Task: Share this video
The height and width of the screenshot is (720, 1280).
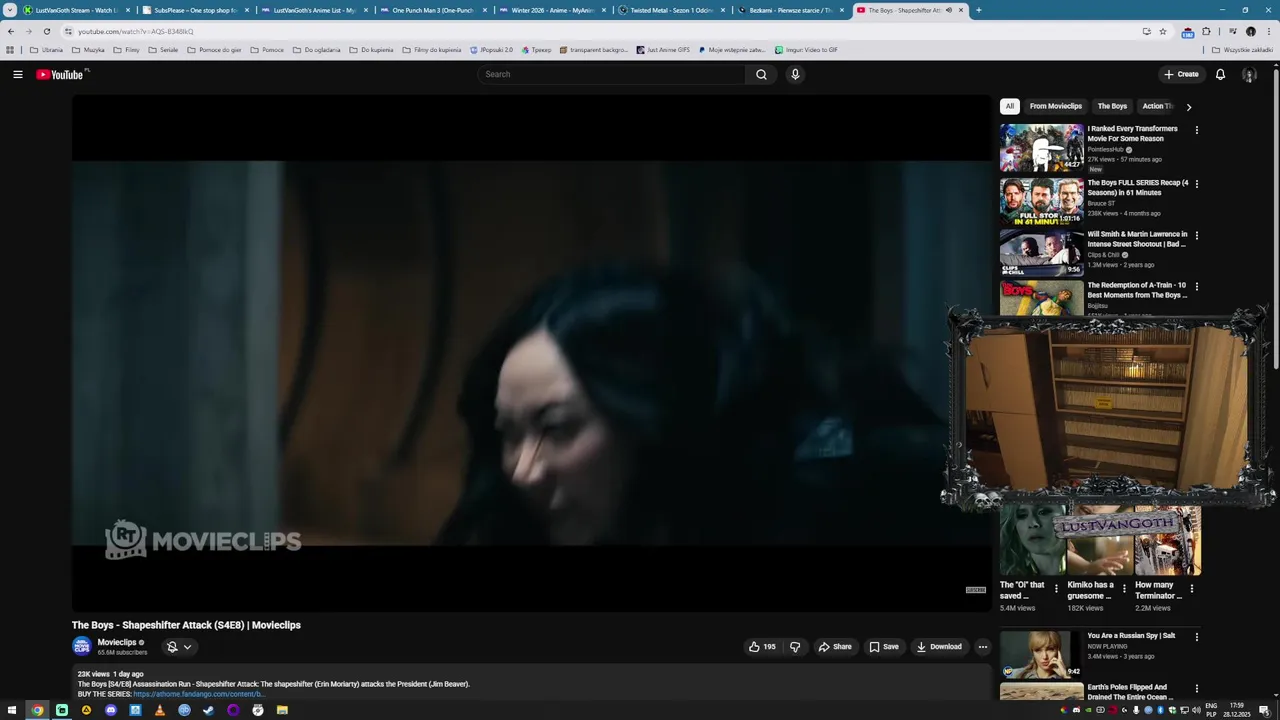Action: 835,647
